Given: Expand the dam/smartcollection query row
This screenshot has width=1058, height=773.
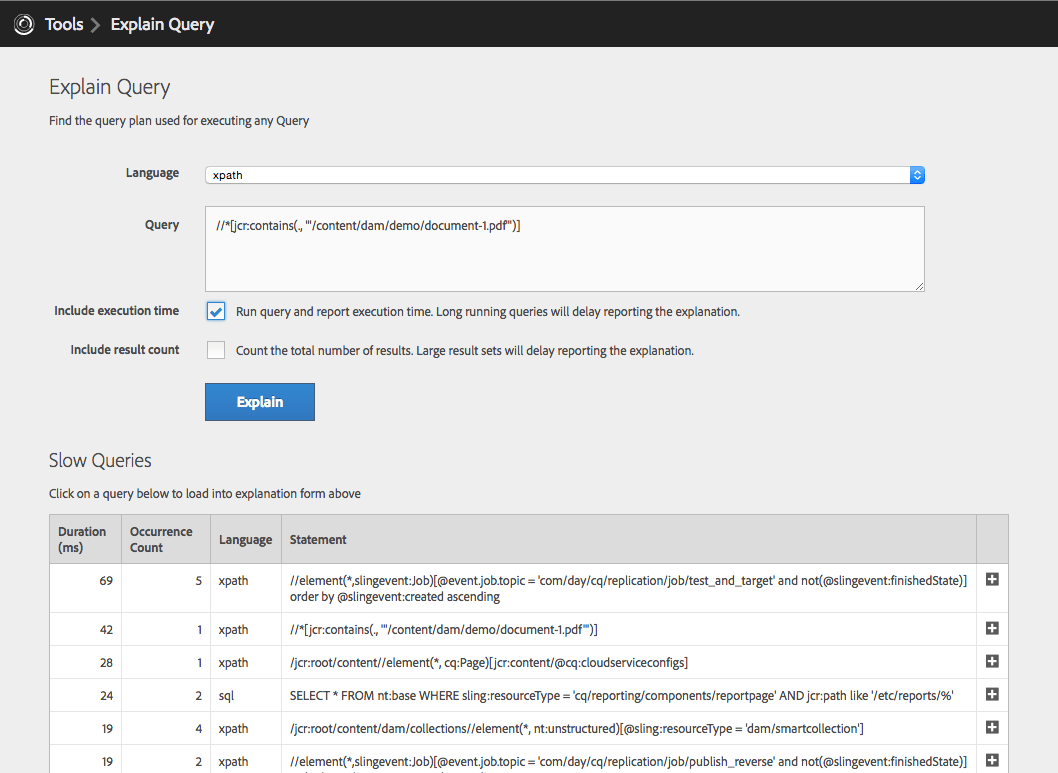Looking at the screenshot, I should tap(992, 728).
